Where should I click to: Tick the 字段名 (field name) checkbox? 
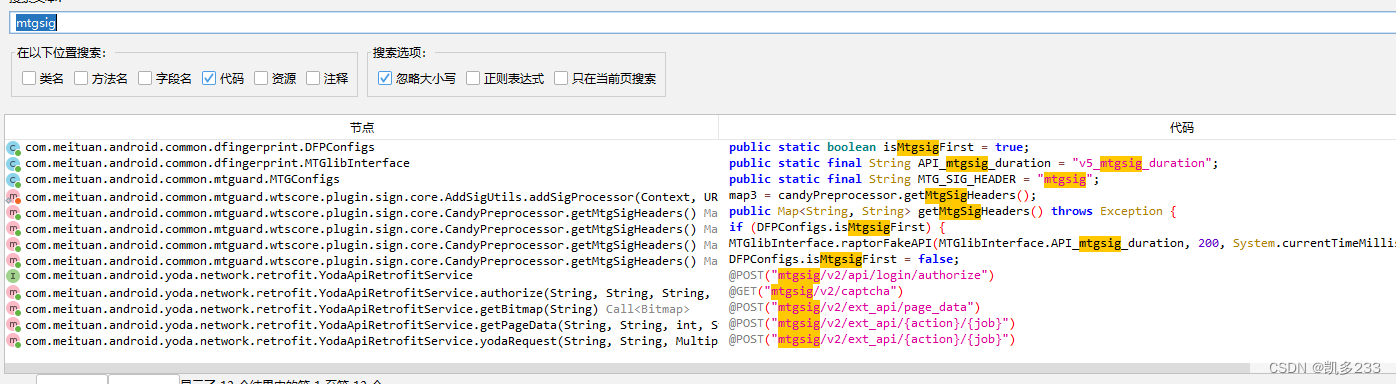(x=146, y=78)
